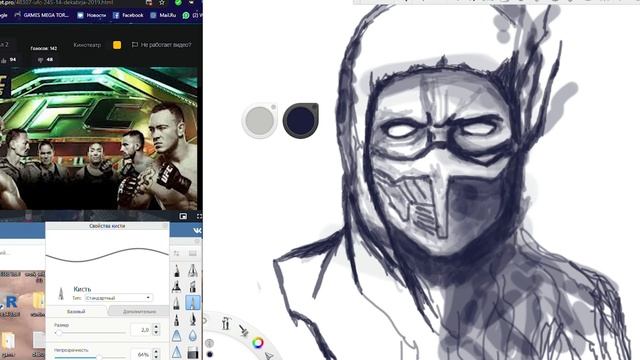Select the wide-base marker brush in palette
Screen dimensions: 640x360
177,287
